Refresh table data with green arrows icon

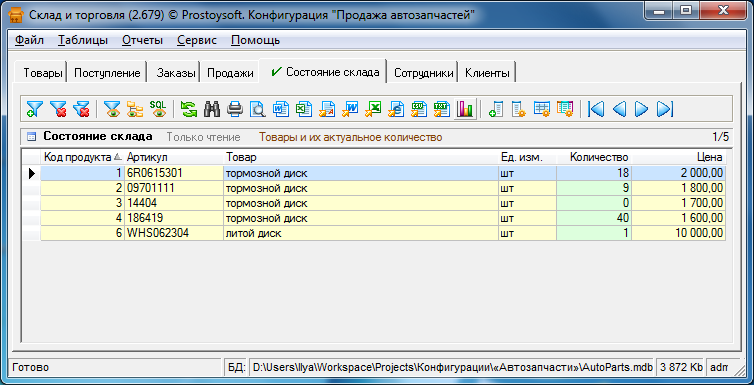(188, 109)
